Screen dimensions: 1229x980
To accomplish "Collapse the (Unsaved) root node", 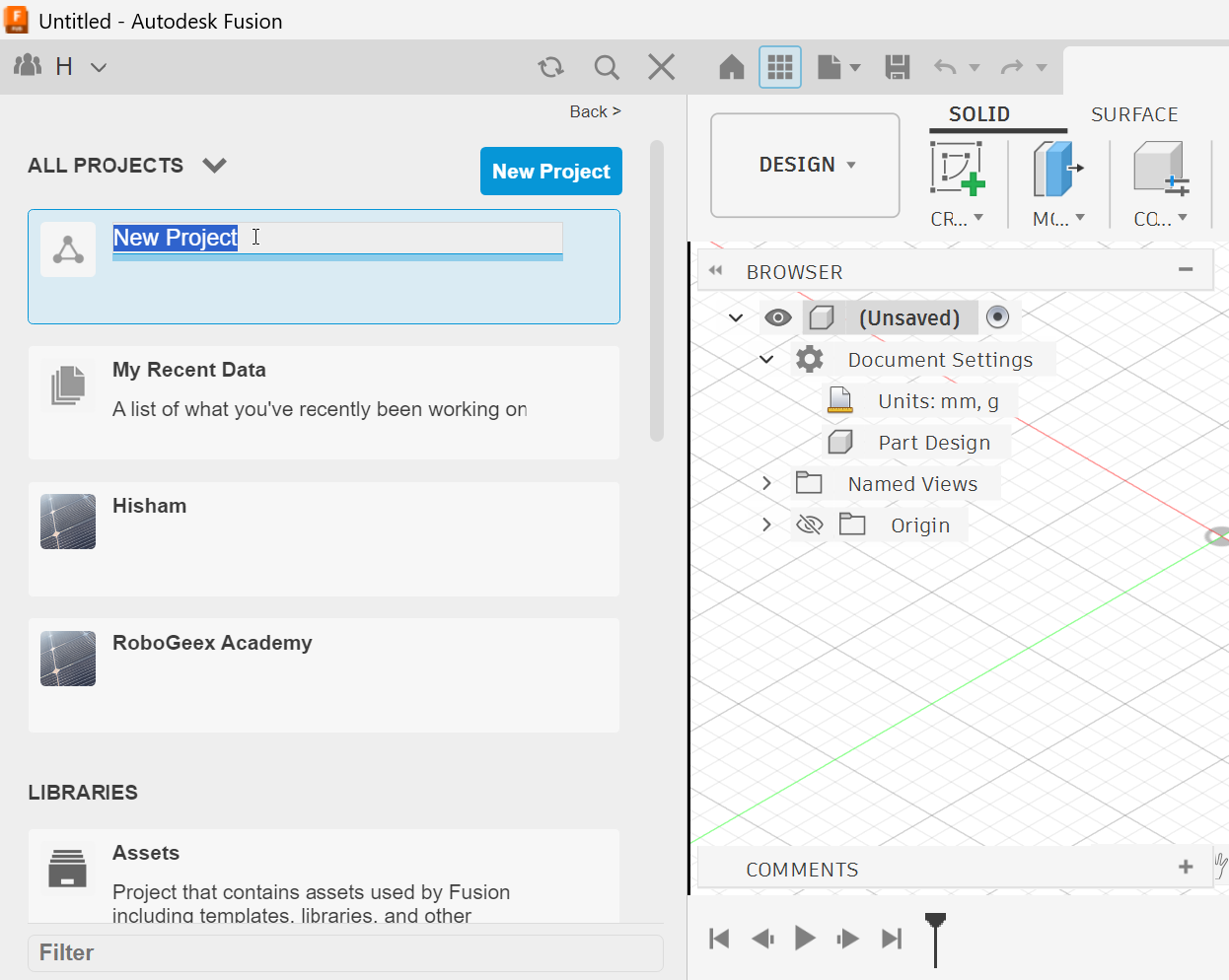I will (736, 317).
